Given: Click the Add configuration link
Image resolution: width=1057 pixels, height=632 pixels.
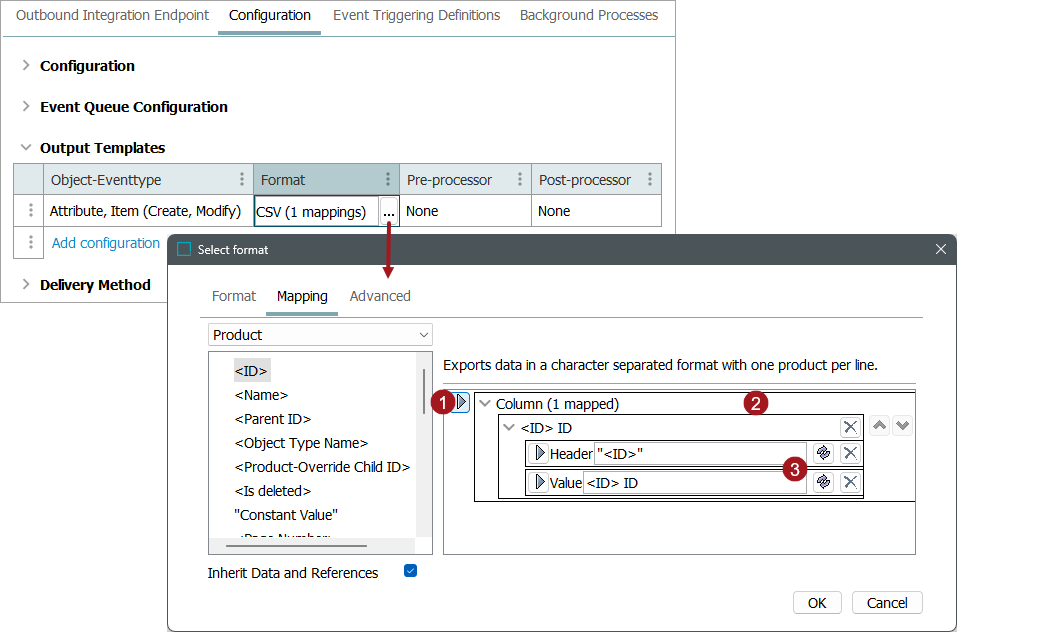Looking at the screenshot, I should click(x=106, y=243).
